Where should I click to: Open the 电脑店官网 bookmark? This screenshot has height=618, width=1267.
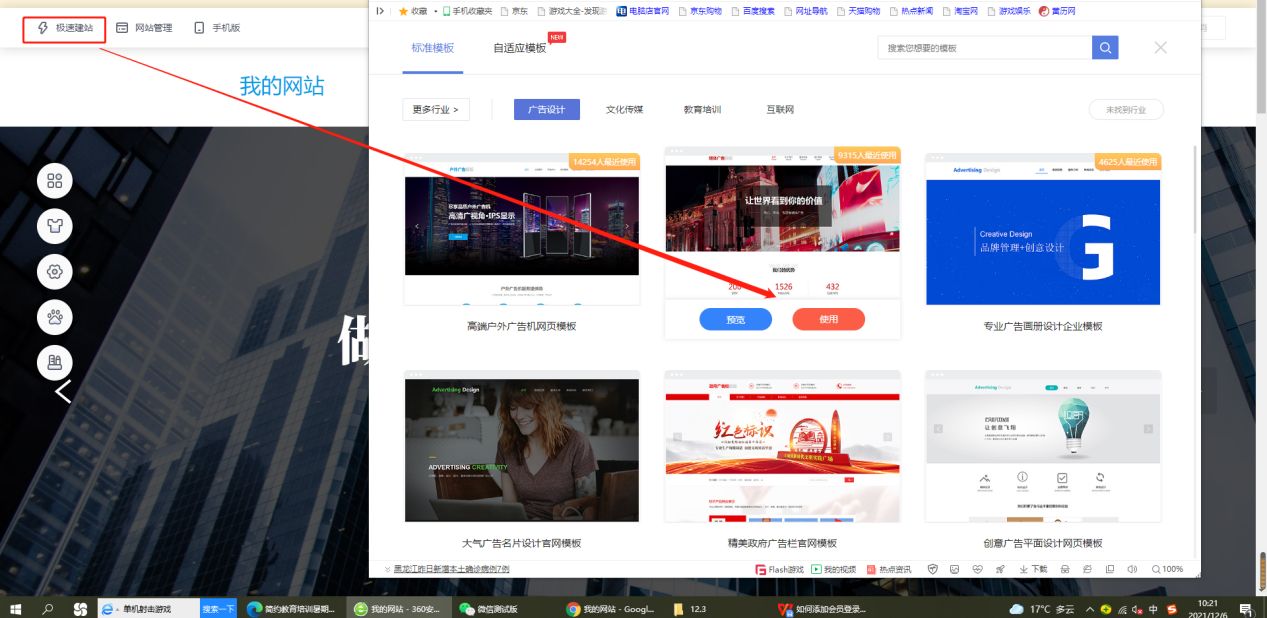642,11
